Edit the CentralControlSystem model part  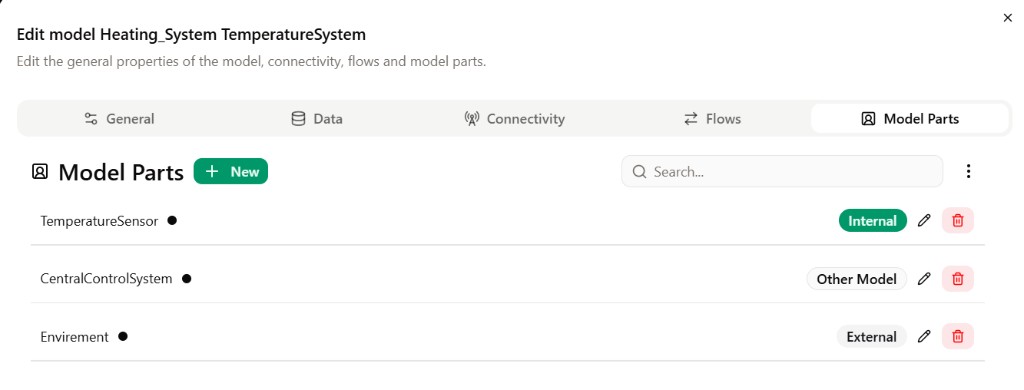pos(923,279)
